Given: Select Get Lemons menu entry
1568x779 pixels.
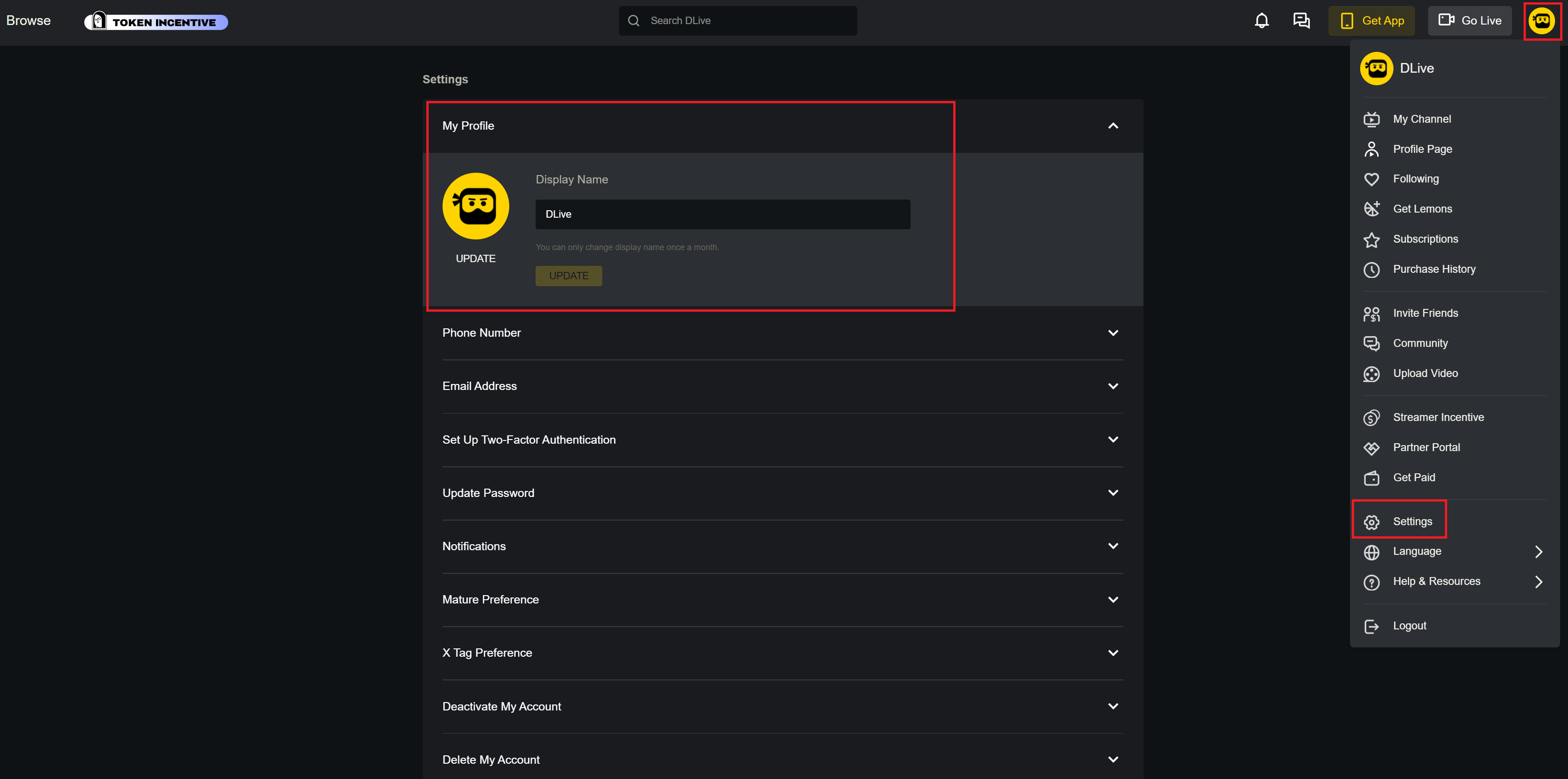Looking at the screenshot, I should point(1422,209).
